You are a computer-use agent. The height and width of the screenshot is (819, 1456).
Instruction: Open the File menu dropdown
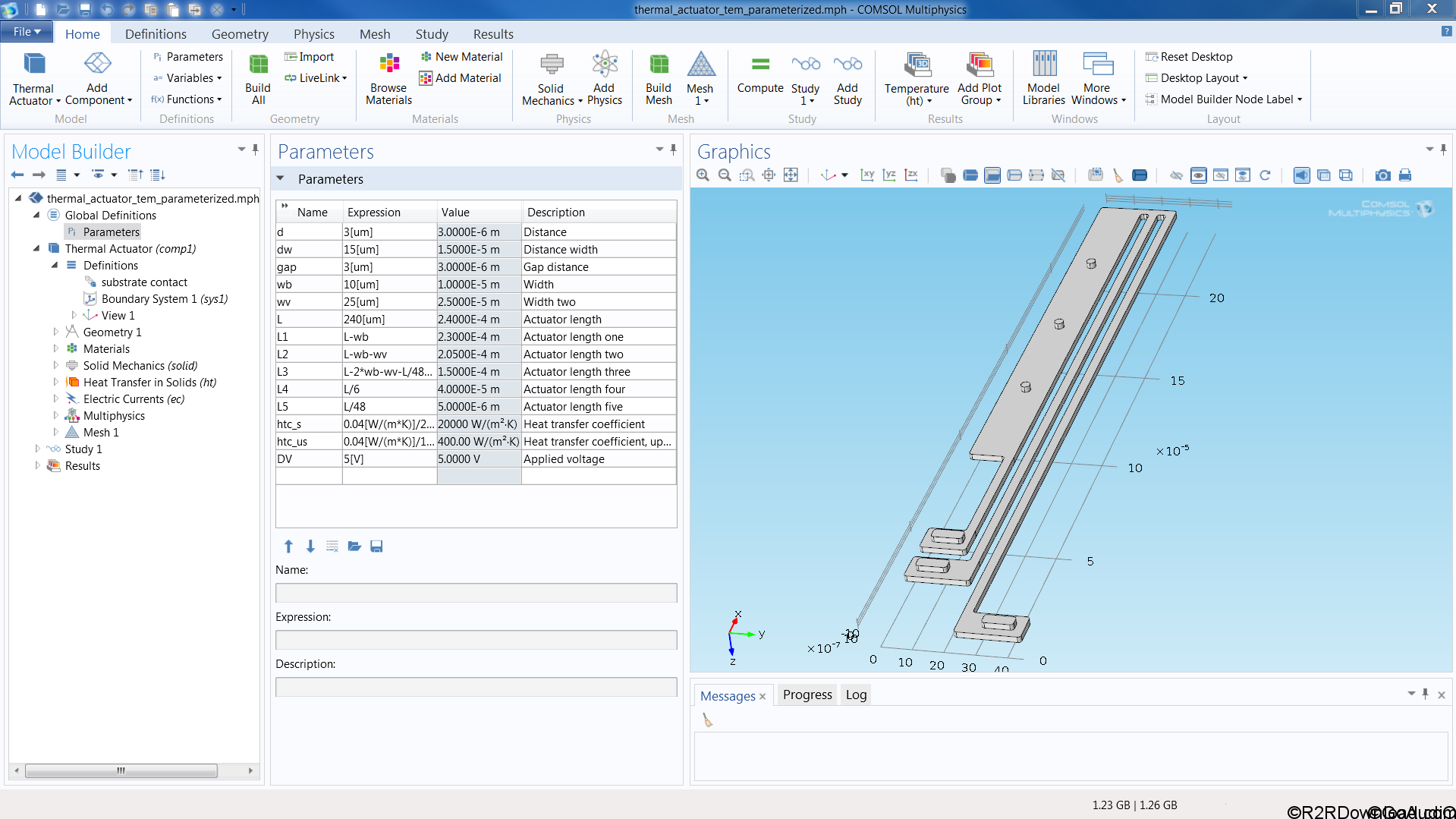(25, 31)
